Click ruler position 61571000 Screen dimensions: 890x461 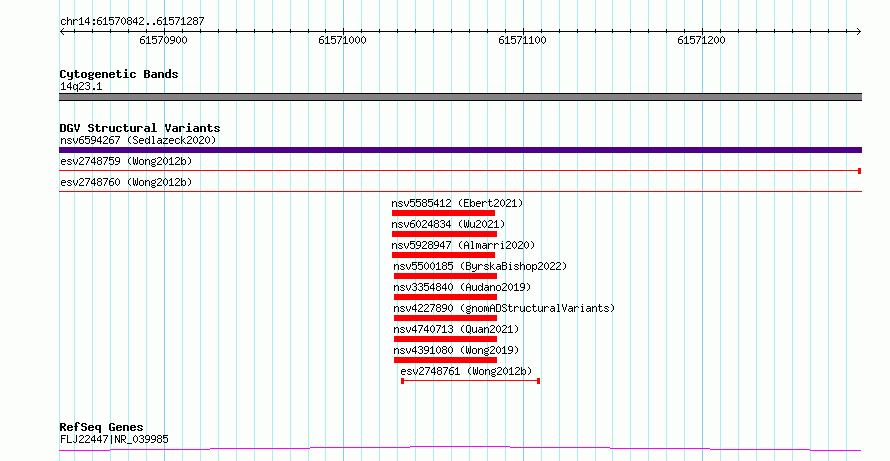(342, 40)
